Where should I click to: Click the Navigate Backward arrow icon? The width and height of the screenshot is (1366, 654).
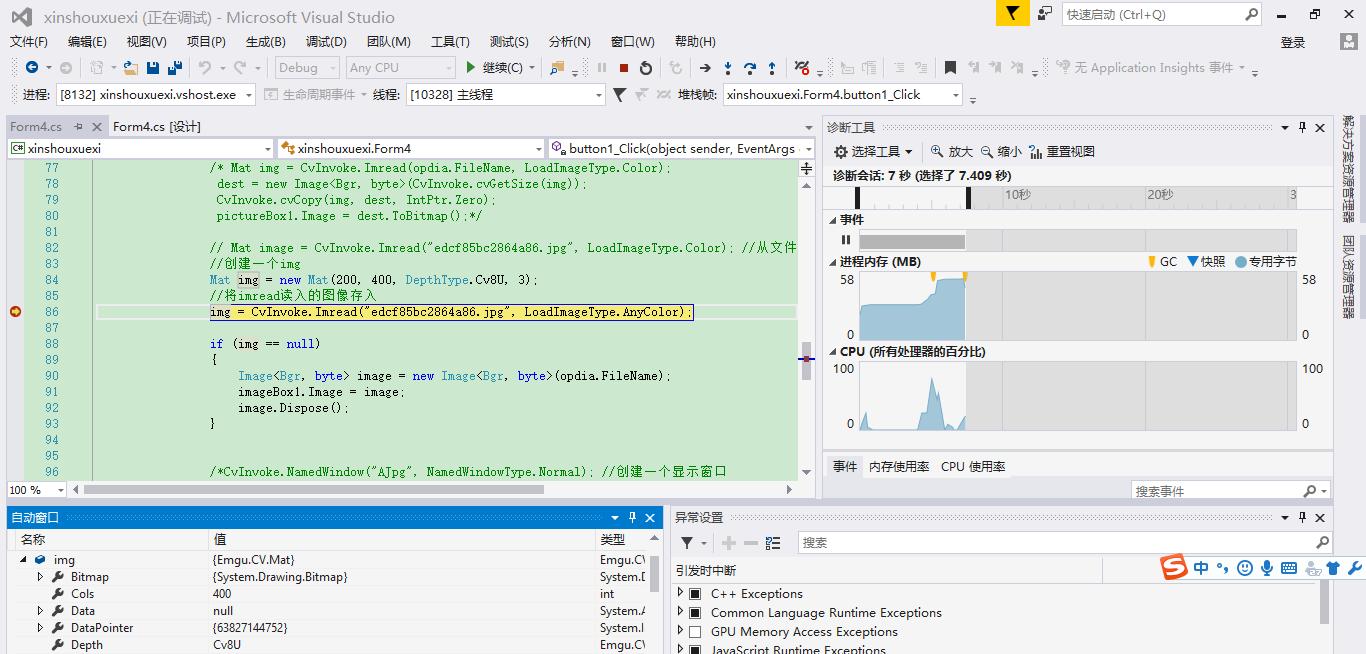coord(32,68)
